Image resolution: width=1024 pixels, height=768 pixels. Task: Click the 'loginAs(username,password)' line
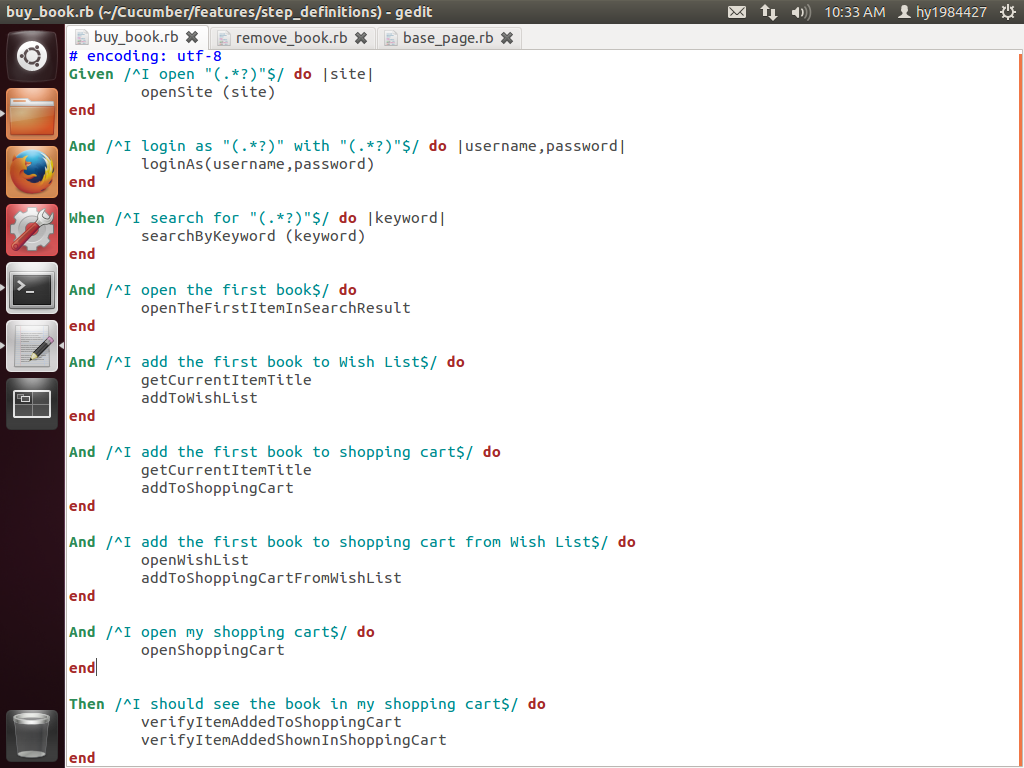coord(257,164)
